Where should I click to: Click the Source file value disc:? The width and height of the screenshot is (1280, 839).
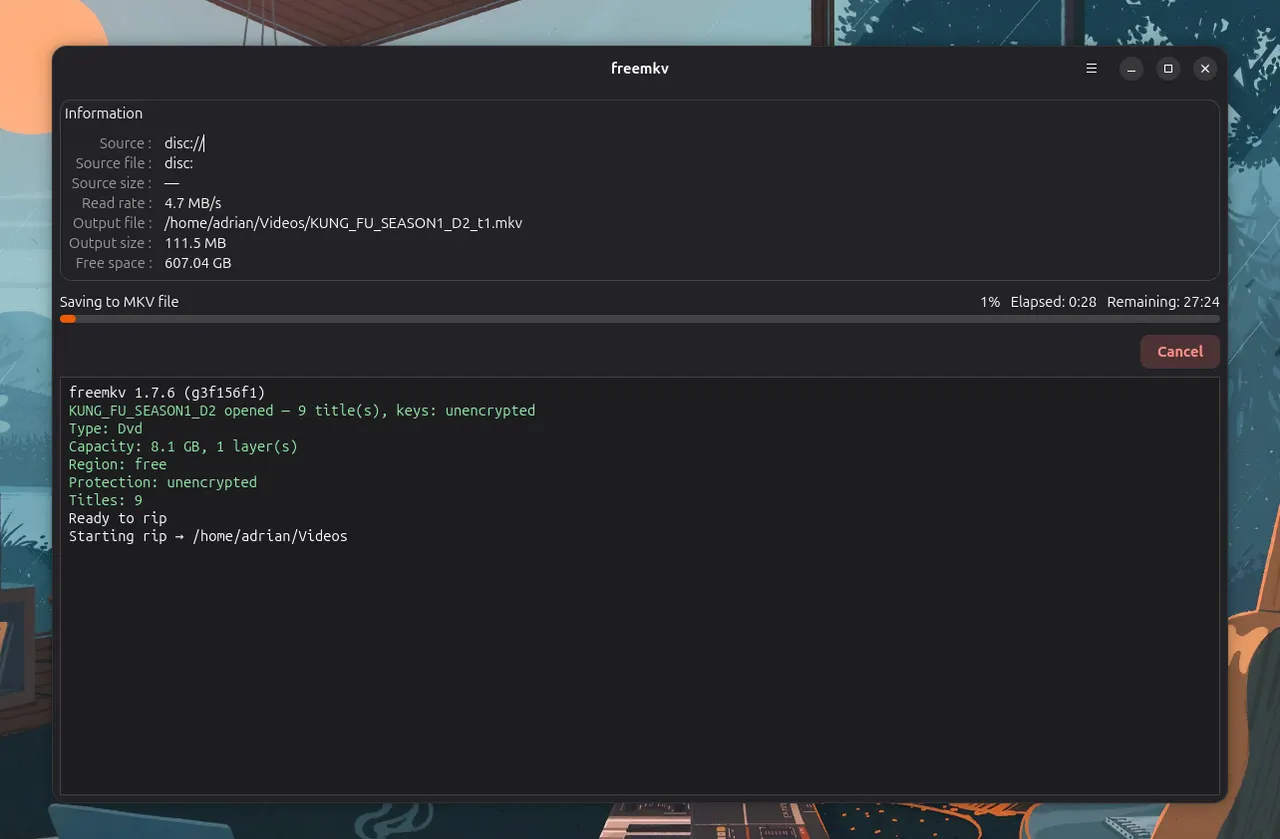(x=179, y=163)
